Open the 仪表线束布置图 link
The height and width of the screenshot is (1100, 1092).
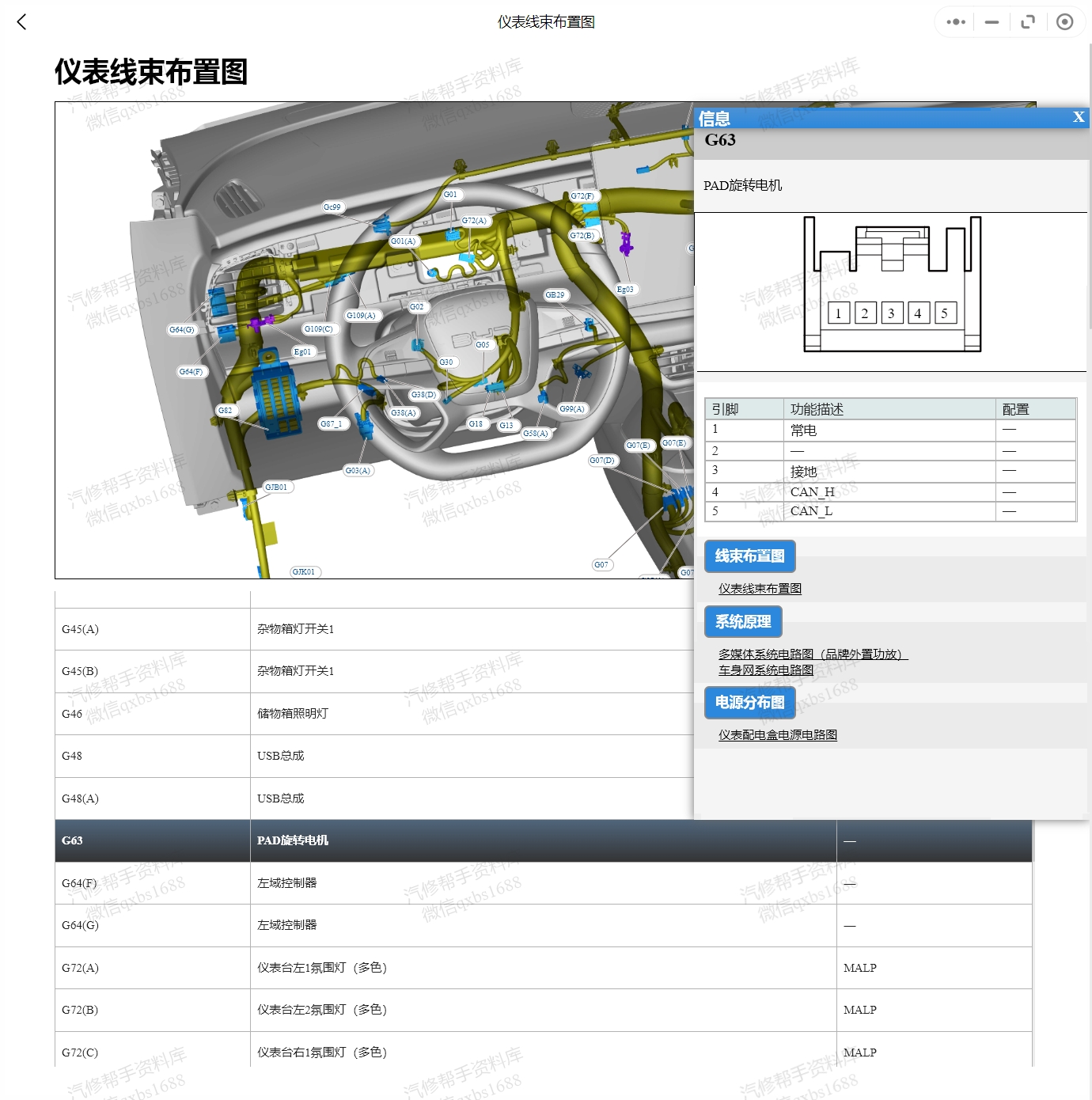pos(760,589)
